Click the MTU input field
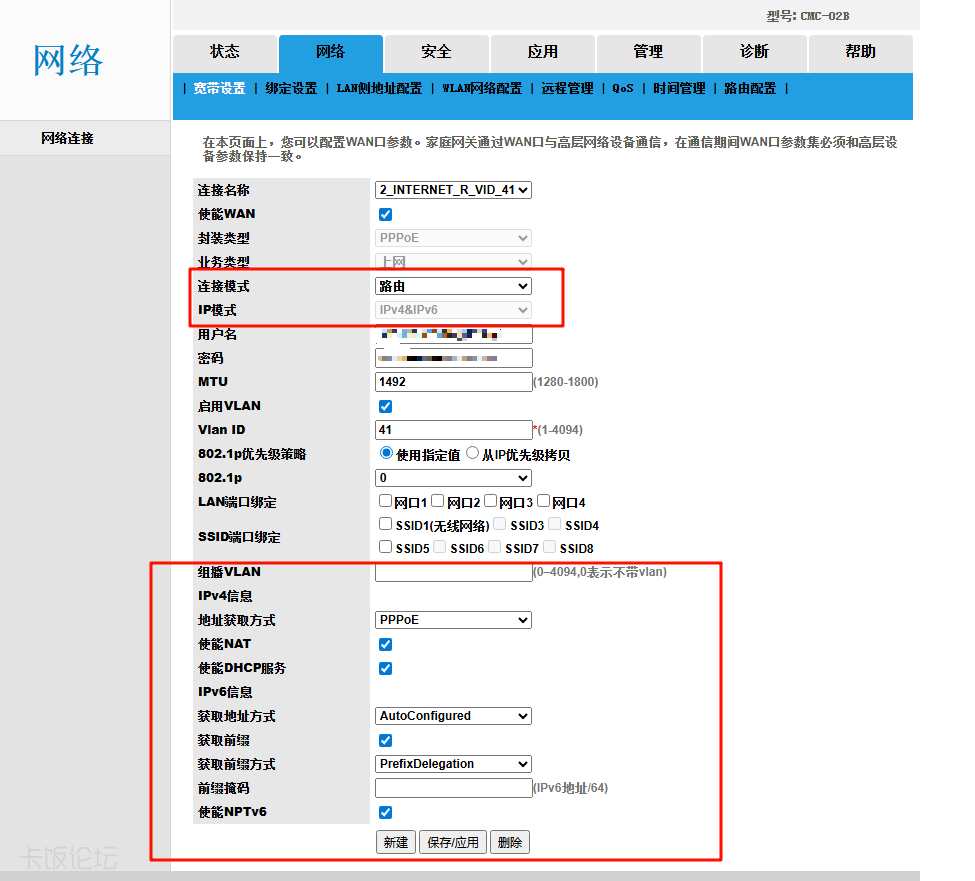The width and height of the screenshot is (975, 881). pos(453,382)
